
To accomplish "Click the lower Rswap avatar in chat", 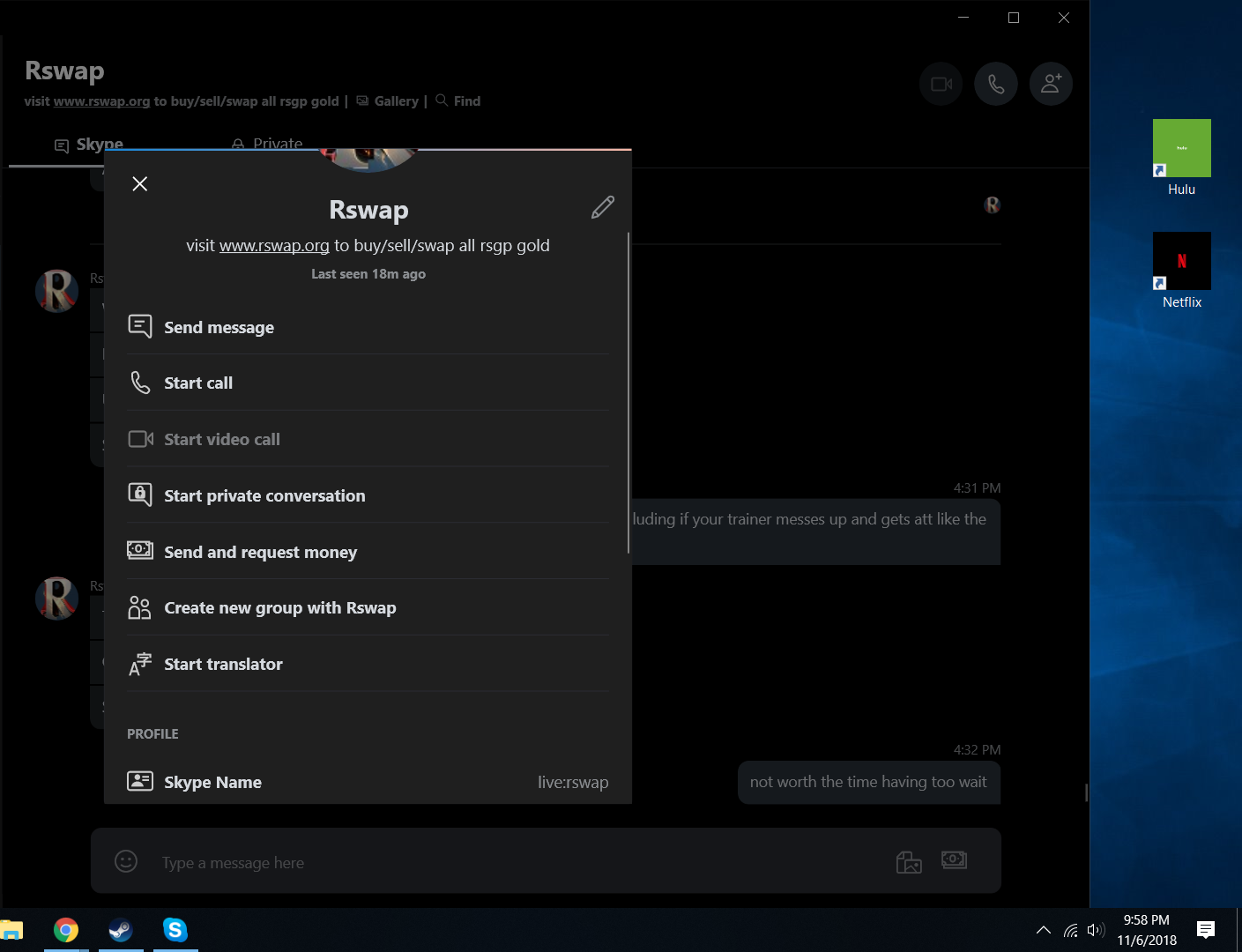I will 56,599.
